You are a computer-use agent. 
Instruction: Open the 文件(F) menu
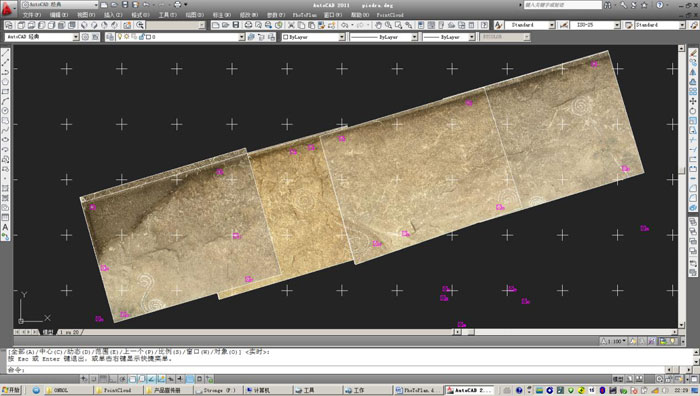pos(31,15)
